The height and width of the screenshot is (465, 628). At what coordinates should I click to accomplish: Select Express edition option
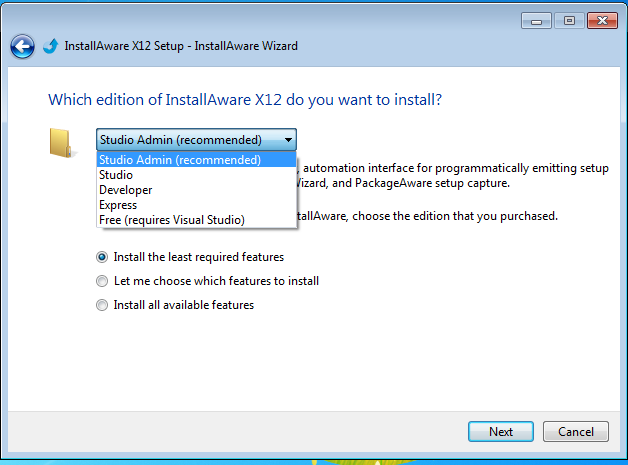click(x=196, y=205)
